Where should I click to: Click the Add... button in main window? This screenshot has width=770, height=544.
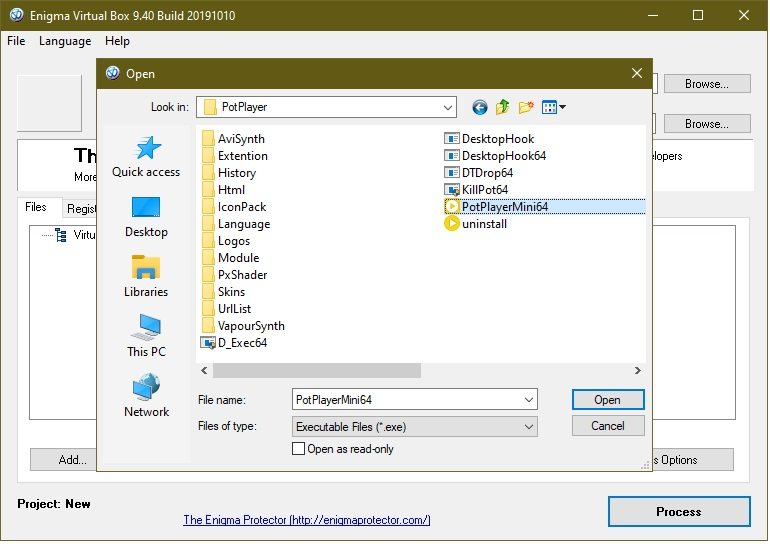[64, 460]
